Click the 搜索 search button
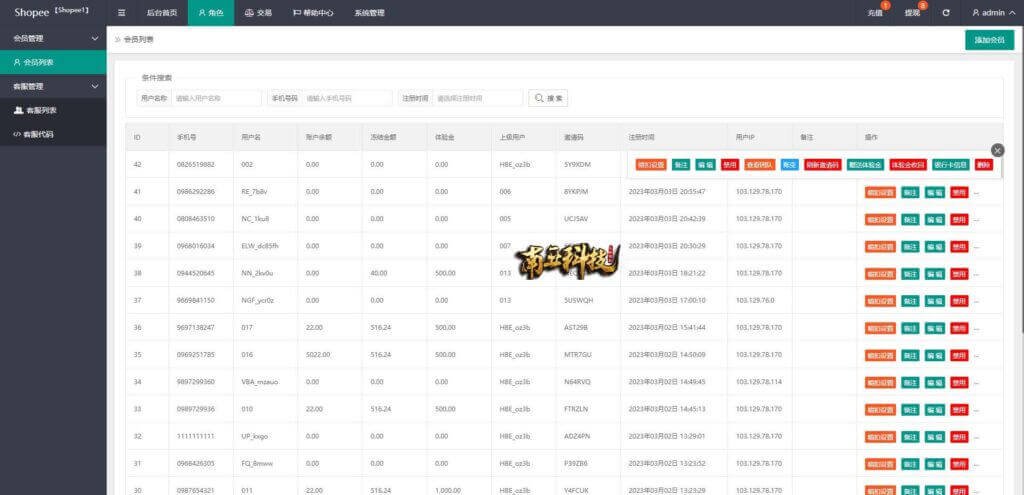This screenshot has height=495, width=1024. pos(548,98)
